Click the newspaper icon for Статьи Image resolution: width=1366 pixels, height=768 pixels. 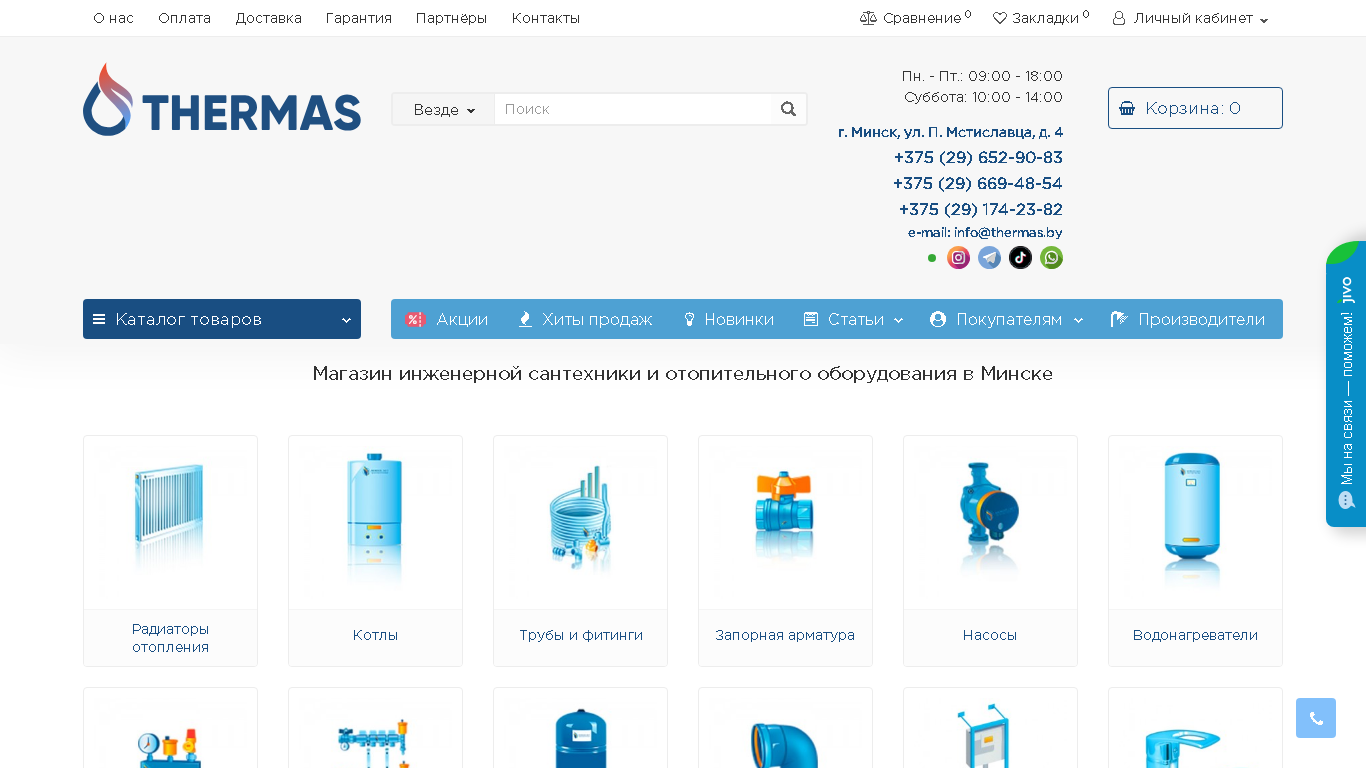[x=811, y=319]
